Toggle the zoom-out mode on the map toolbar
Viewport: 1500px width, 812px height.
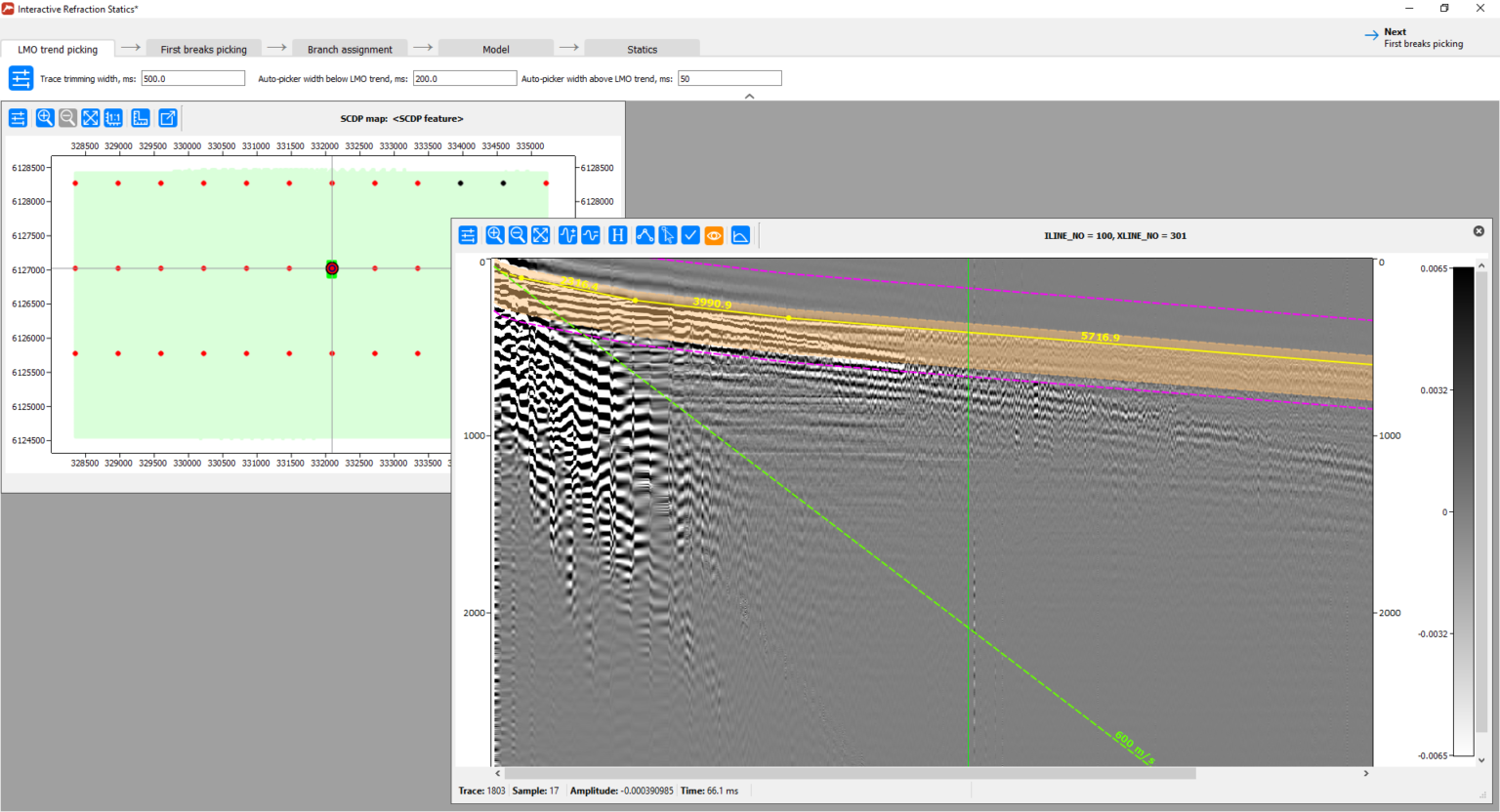point(66,117)
